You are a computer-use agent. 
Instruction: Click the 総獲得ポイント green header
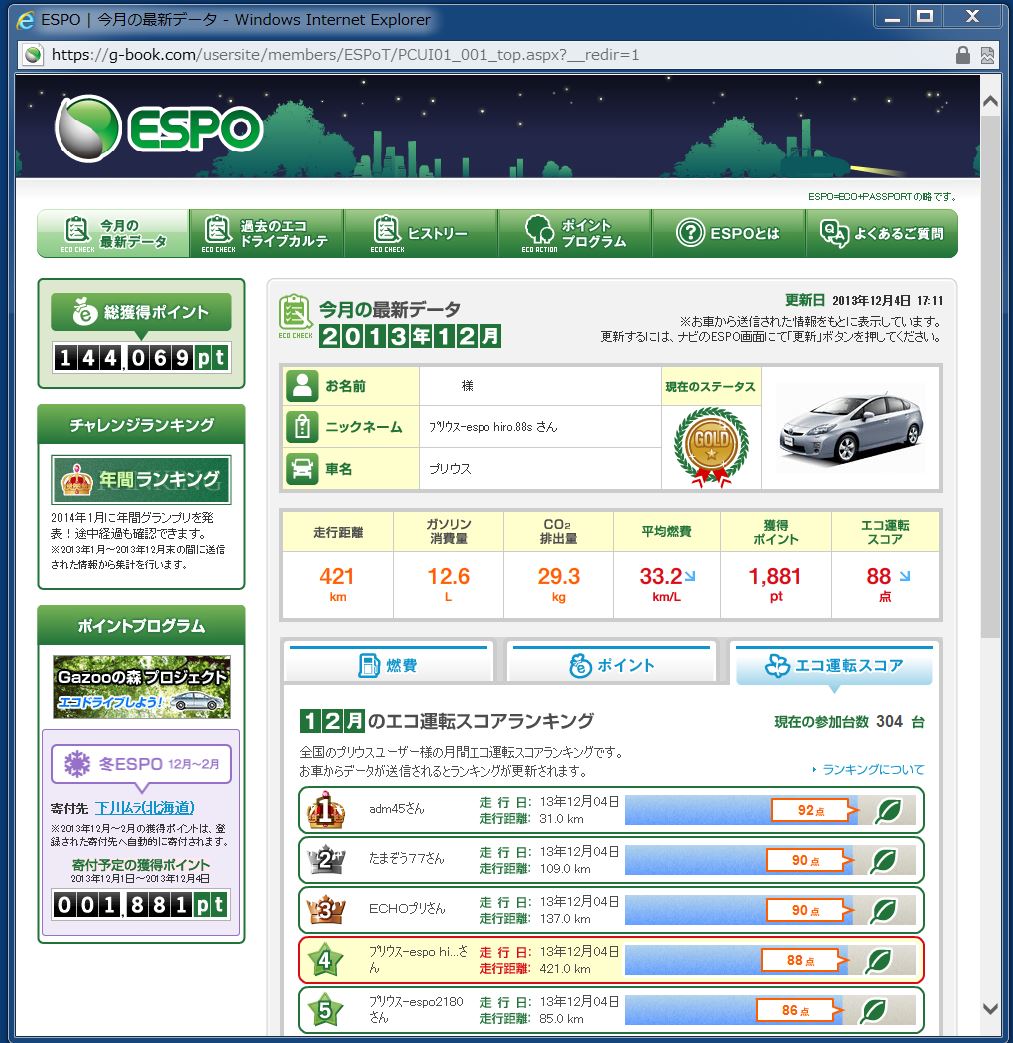[141, 312]
